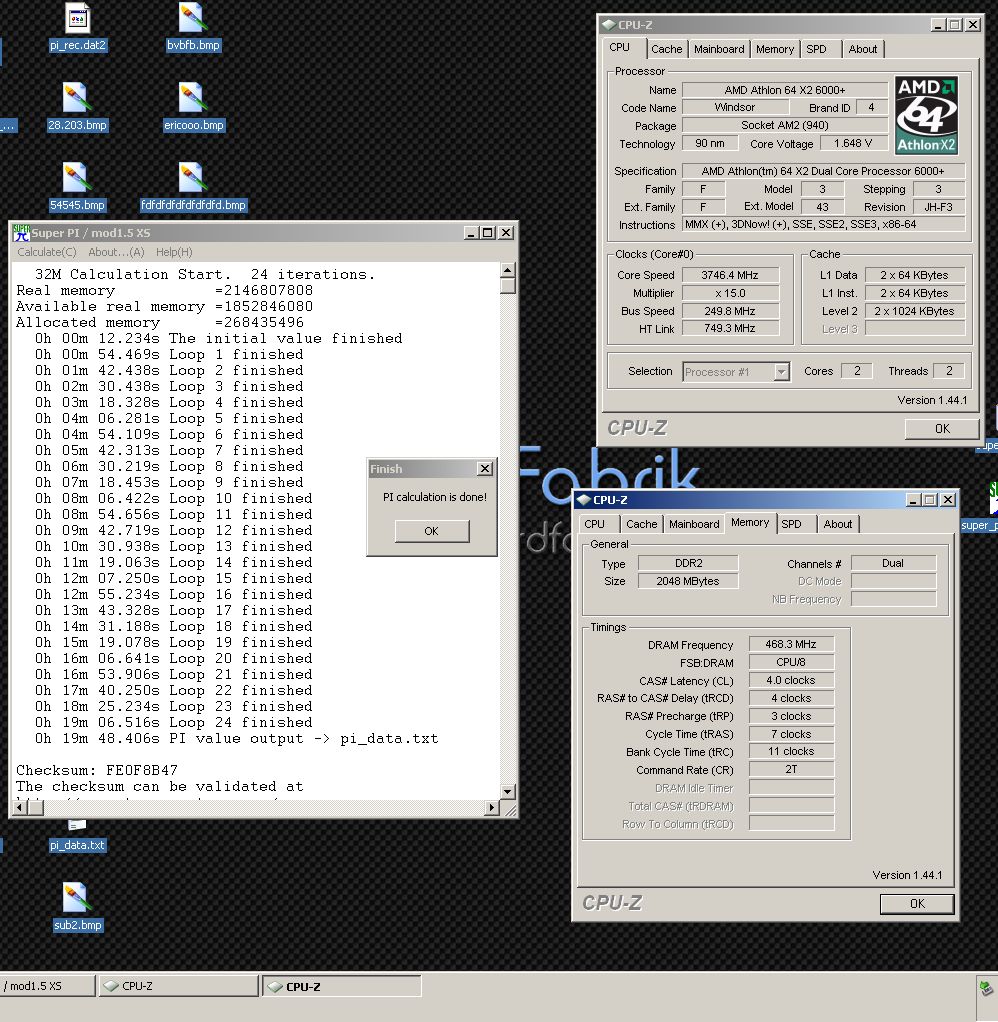Image resolution: width=998 pixels, height=1022 pixels.
Task: Click the Super PI horizontal scroll thumb
Action: 36,808
